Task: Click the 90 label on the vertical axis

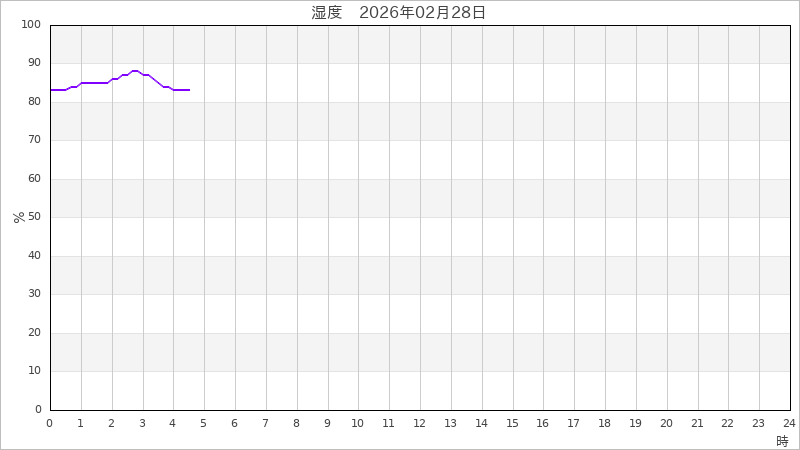Action: click(x=34, y=63)
